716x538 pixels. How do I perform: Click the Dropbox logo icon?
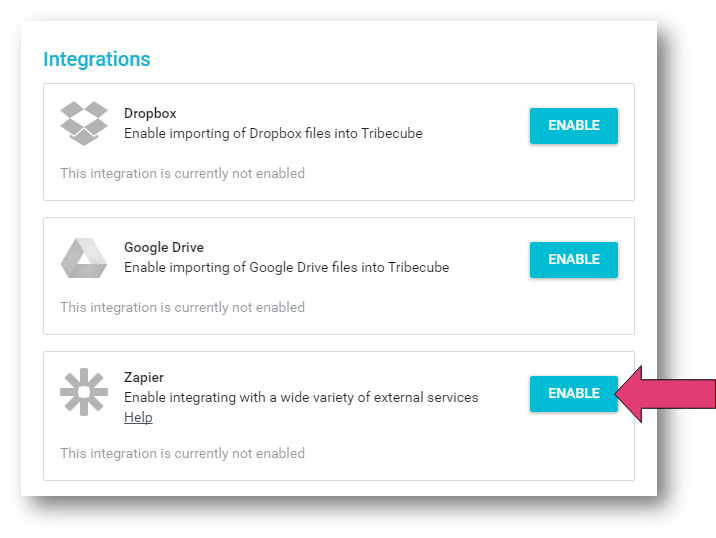[x=84, y=123]
